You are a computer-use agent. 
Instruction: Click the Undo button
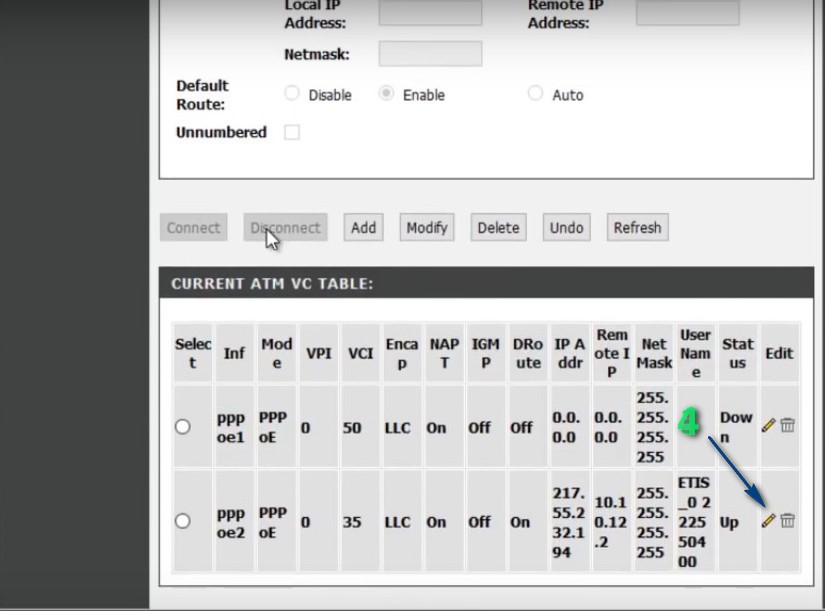566,227
